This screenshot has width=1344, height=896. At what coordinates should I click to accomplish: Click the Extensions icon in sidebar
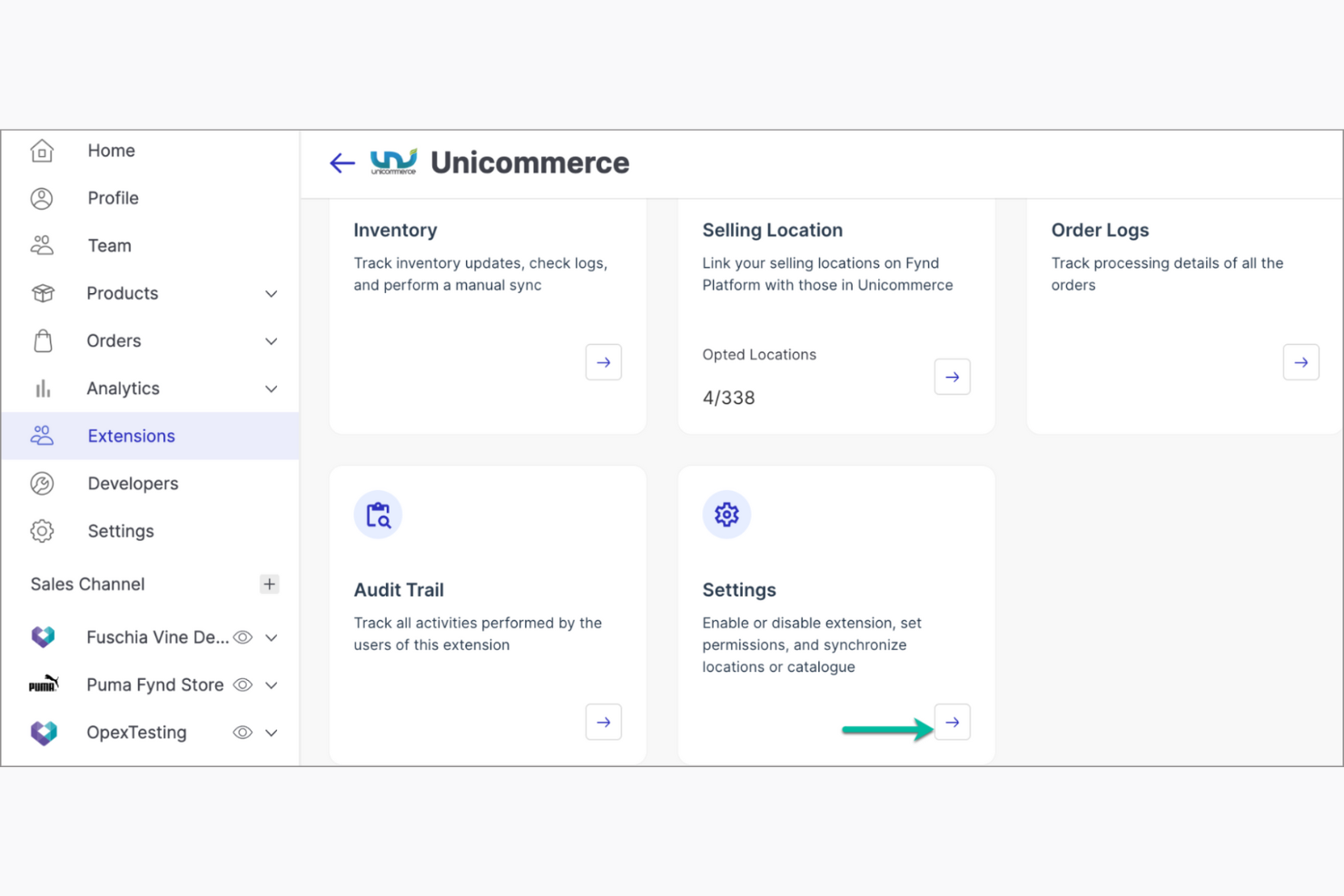(x=42, y=436)
